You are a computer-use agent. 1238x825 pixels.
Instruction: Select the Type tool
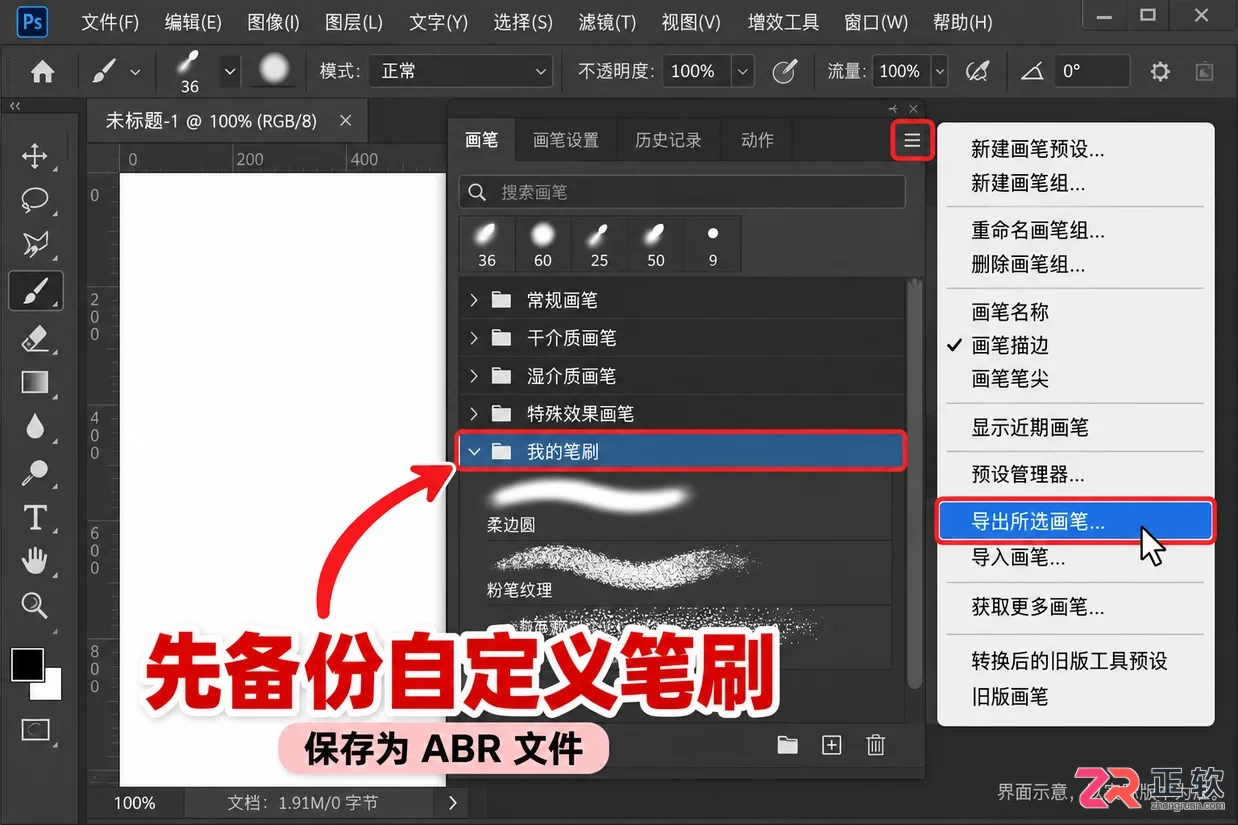coord(35,517)
